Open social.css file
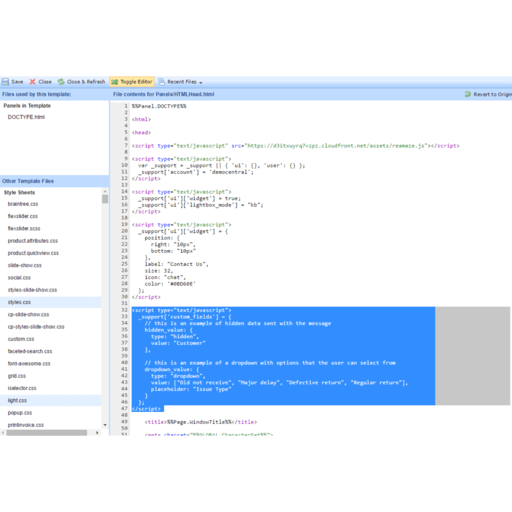512x512 pixels. click(19, 278)
